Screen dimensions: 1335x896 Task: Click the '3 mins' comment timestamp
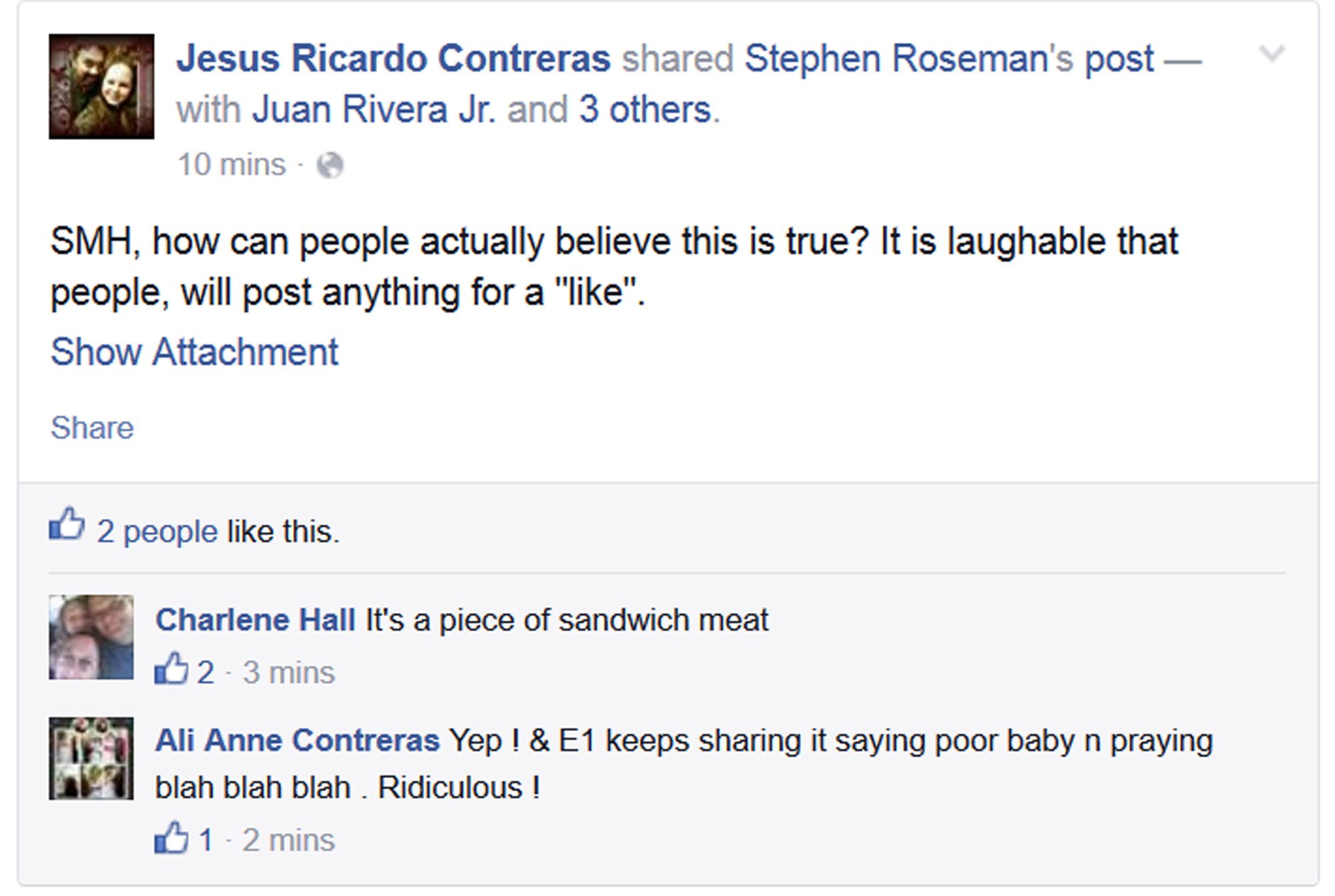coord(288,673)
